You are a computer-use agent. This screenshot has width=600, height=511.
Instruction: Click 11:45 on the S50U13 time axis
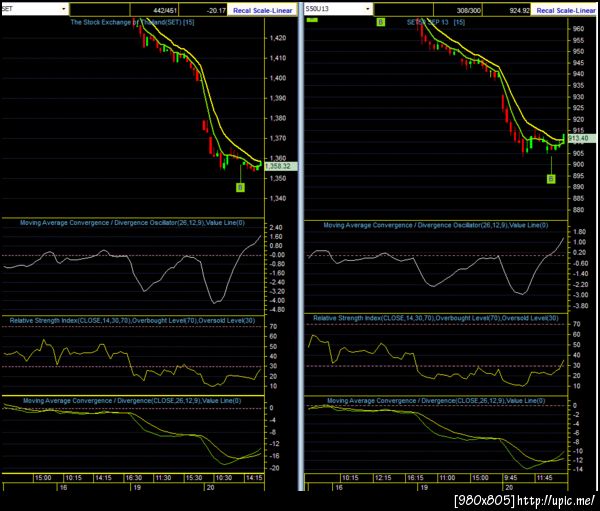tap(545, 478)
